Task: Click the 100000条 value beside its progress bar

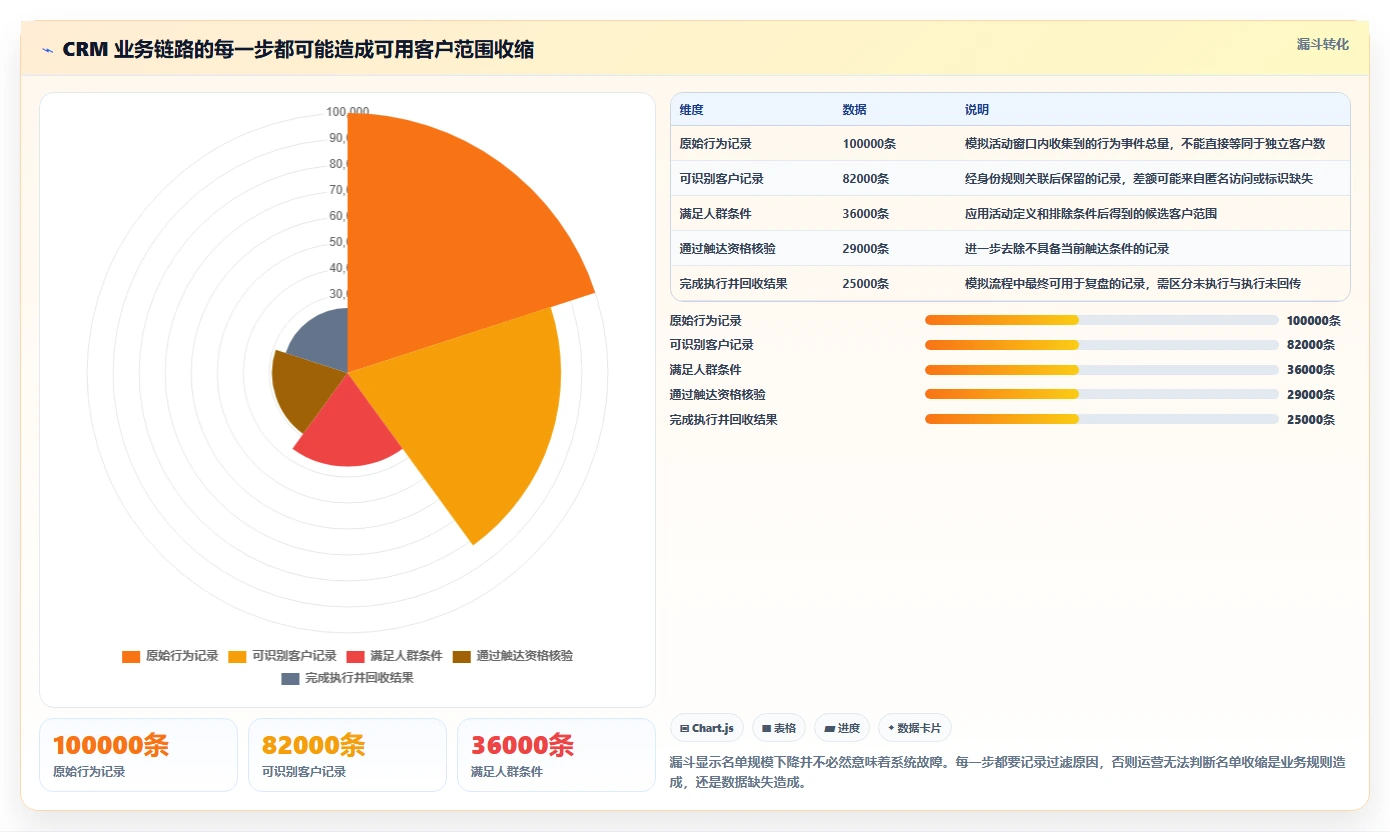Action: [x=1313, y=321]
